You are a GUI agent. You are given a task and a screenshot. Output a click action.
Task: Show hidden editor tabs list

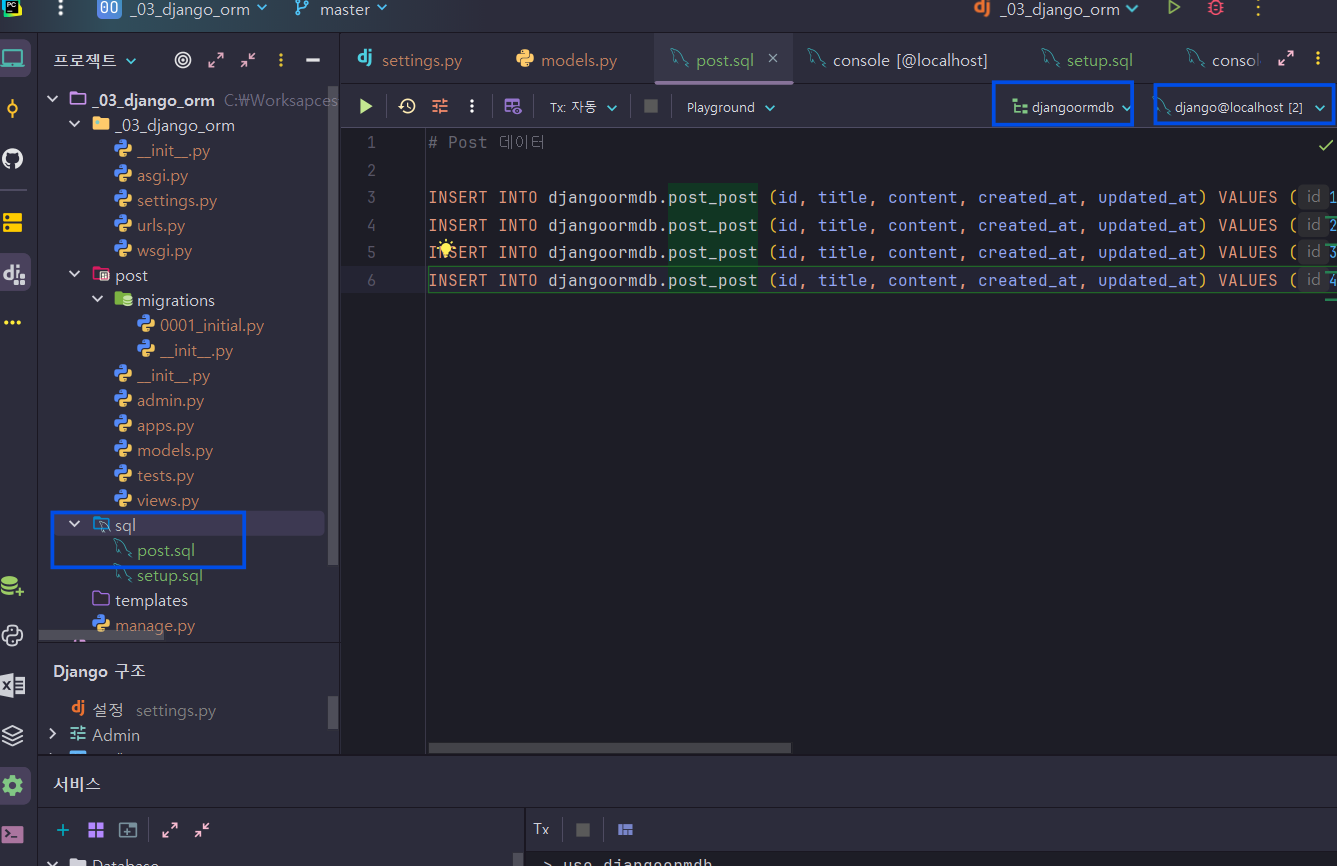coord(1318,60)
